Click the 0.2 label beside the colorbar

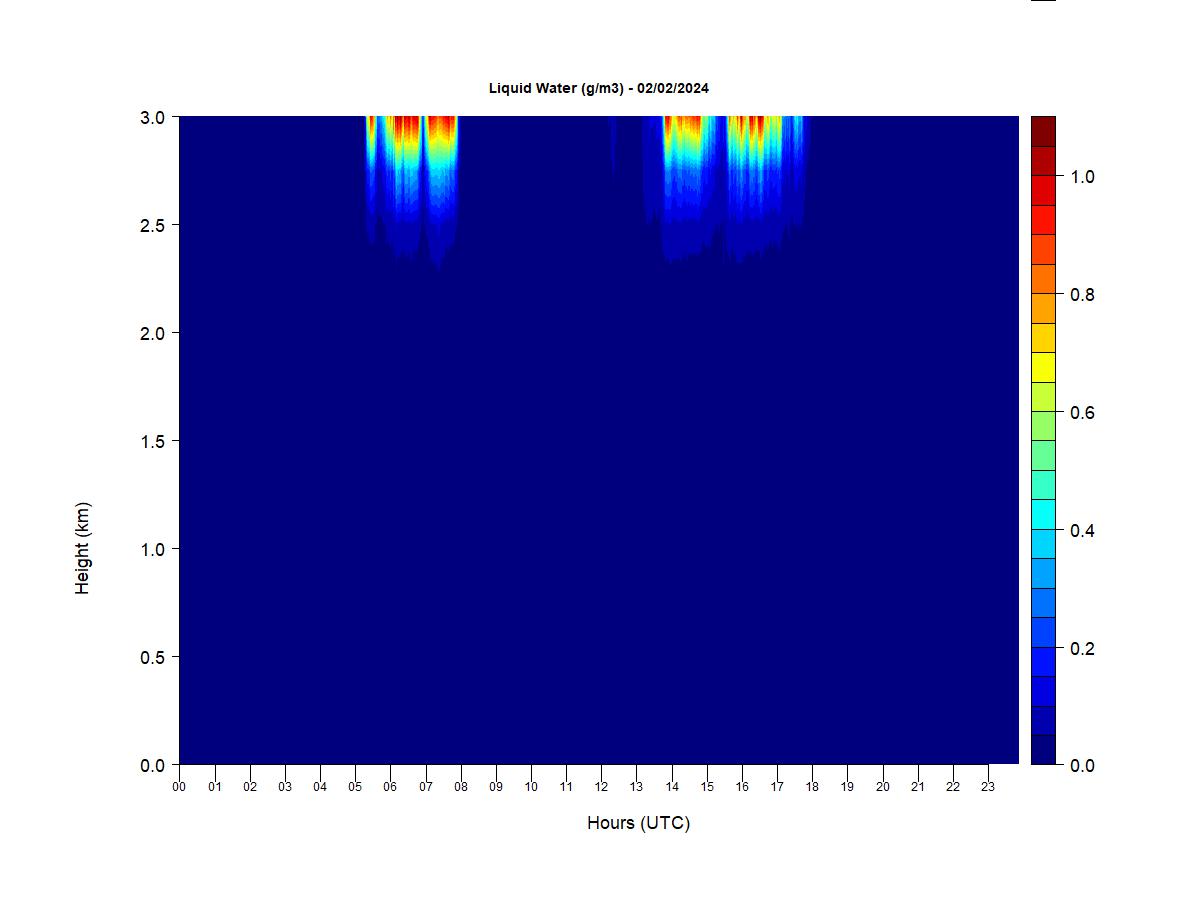coord(1082,648)
